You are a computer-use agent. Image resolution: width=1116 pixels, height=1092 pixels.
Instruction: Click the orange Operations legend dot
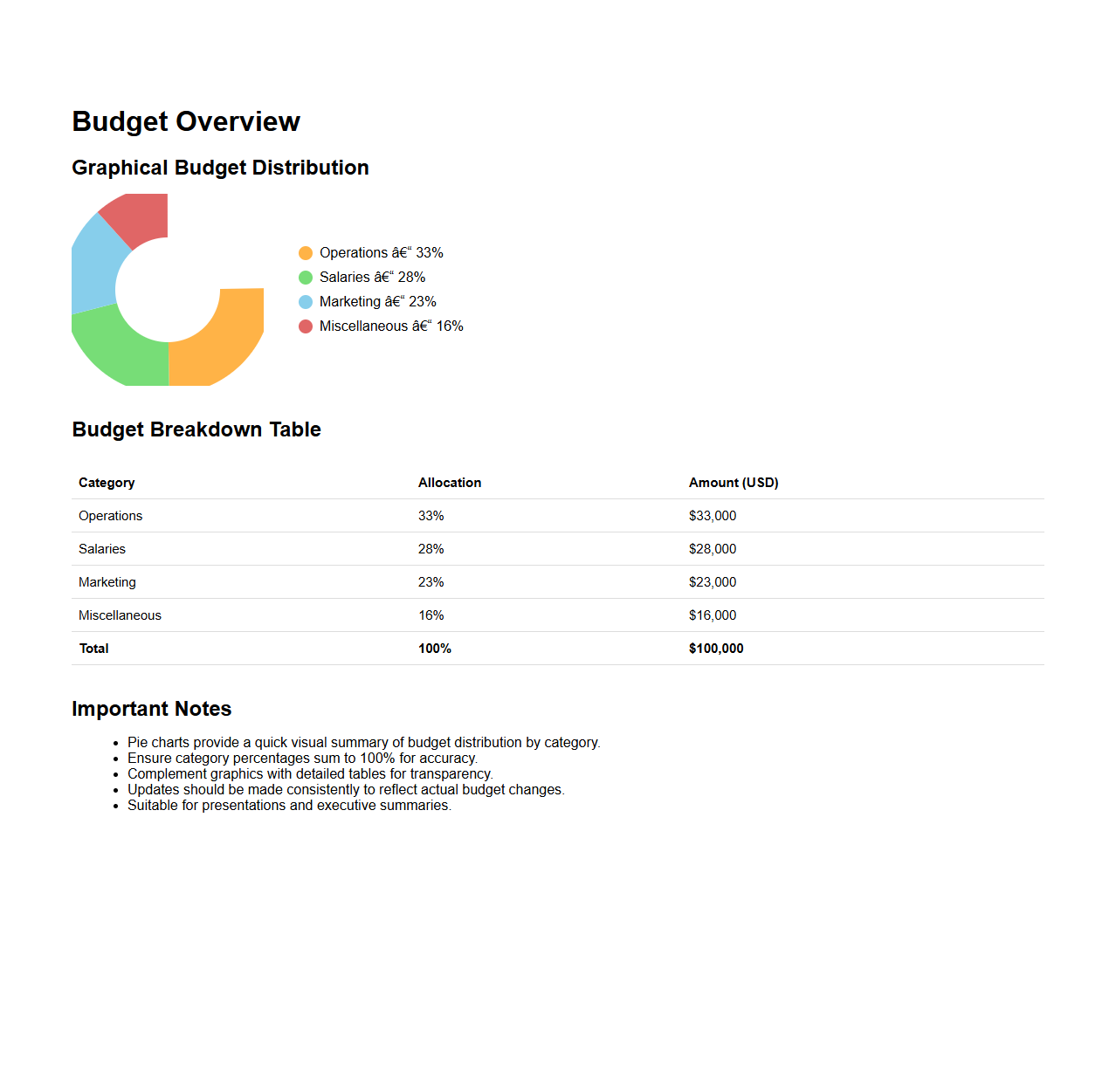point(306,253)
